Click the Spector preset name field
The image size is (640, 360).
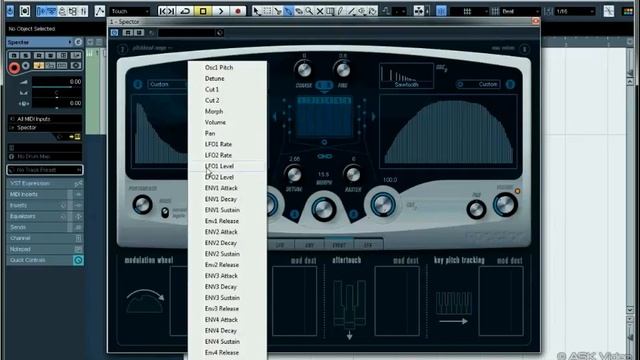(x=187, y=33)
